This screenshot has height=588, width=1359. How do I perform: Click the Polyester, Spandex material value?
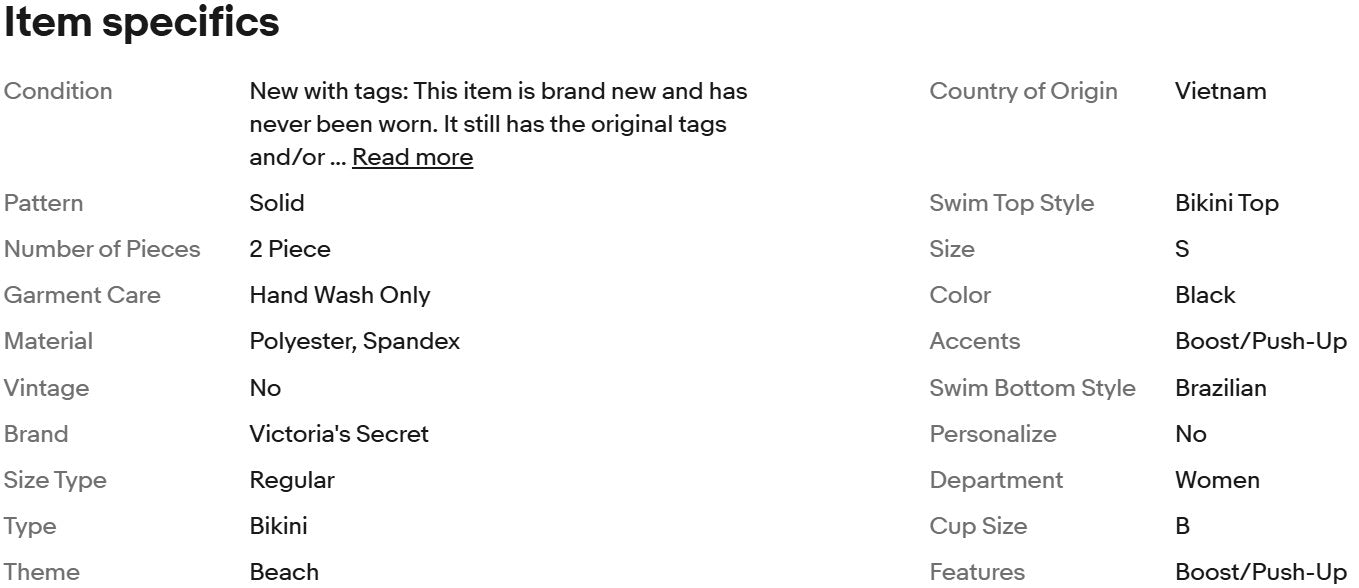tap(354, 341)
